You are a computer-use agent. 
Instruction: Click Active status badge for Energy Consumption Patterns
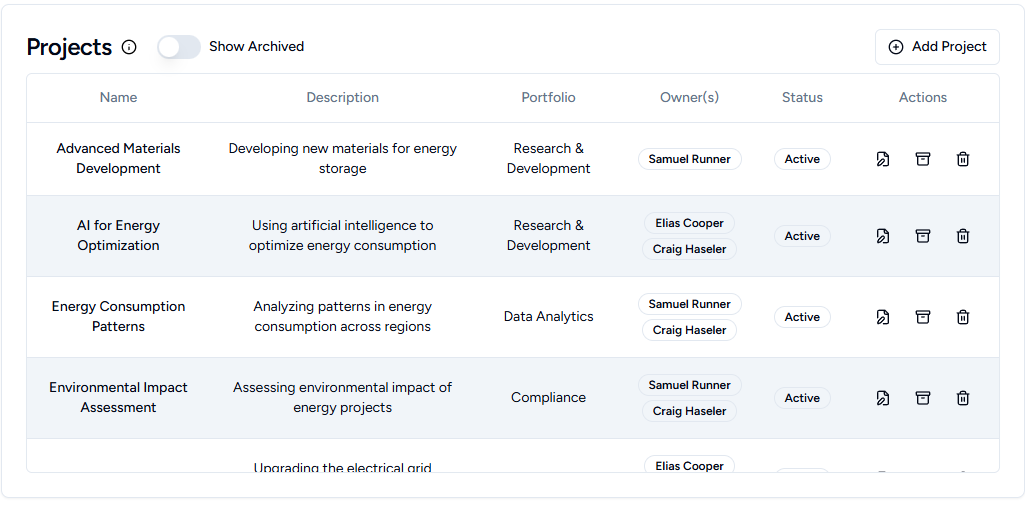[802, 317]
